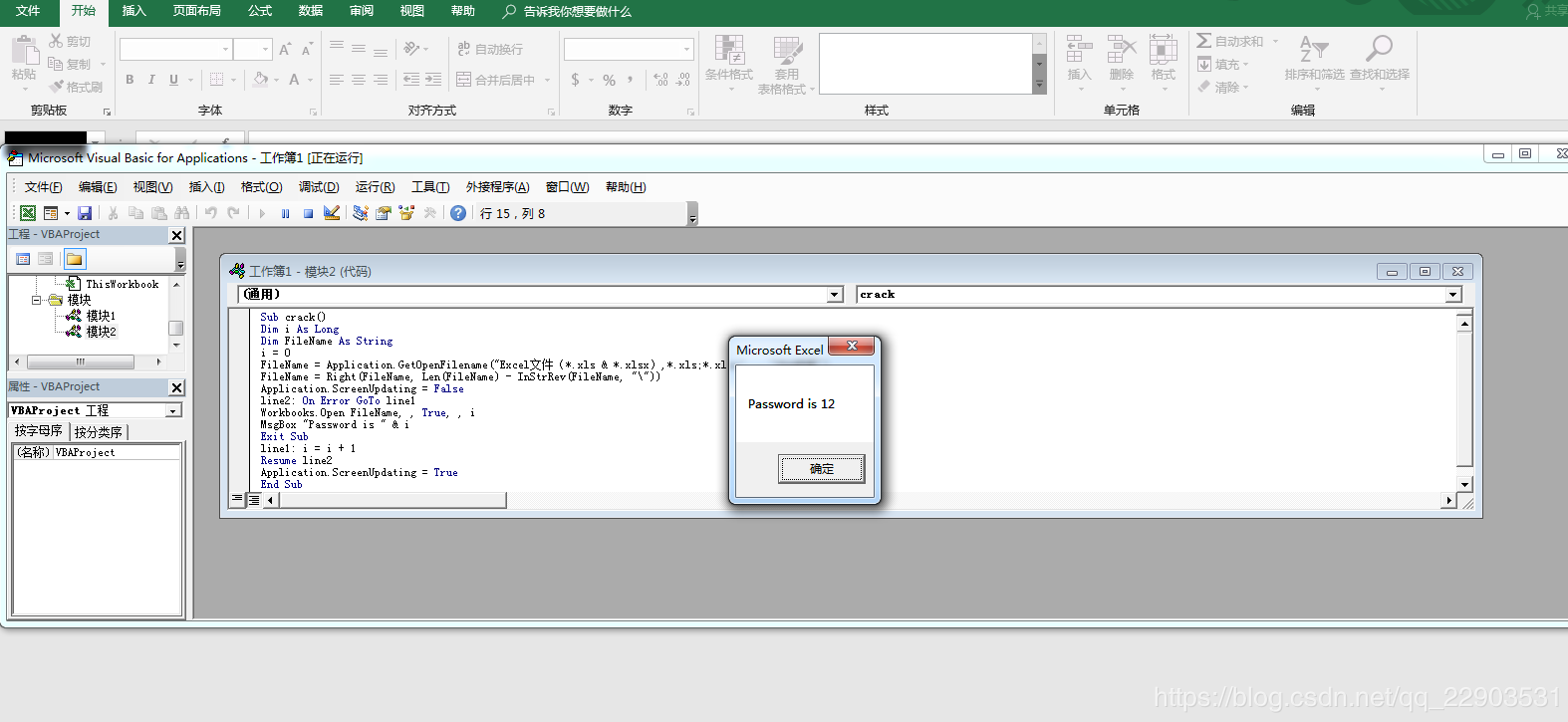
Task: Click the View Microsoft Excel icon
Action: 28,213
